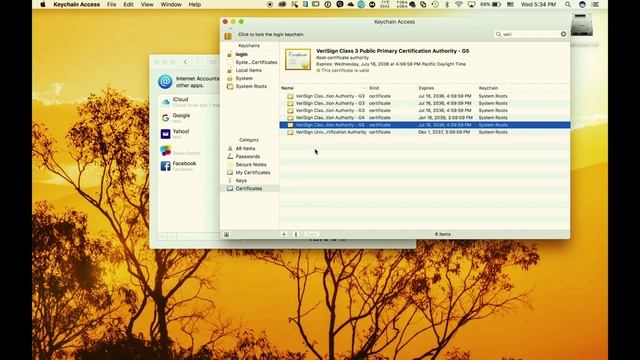
Task: Open the View menu
Action: [x=147, y=4]
